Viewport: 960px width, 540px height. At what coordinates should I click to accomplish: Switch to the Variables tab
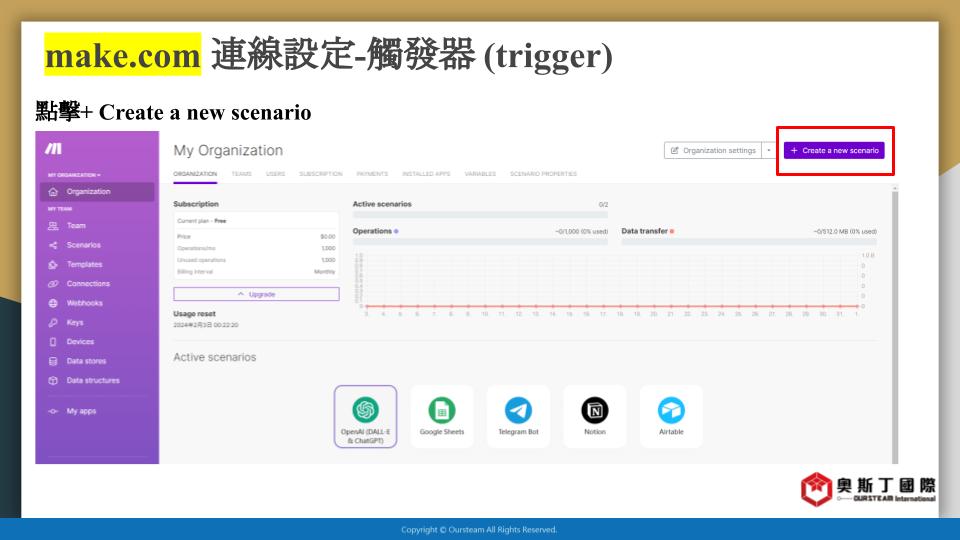tap(480, 174)
